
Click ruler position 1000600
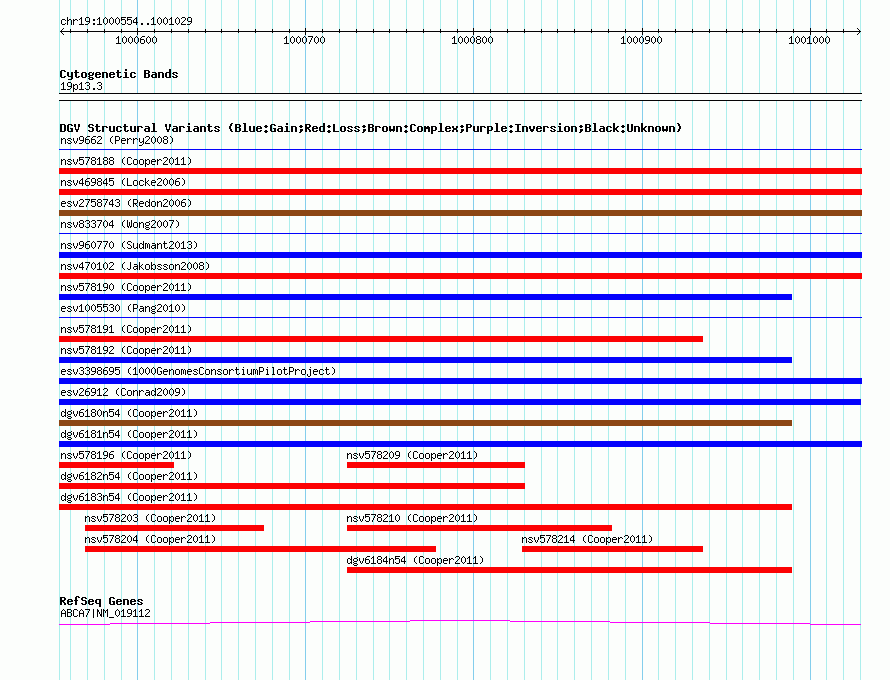(136, 40)
